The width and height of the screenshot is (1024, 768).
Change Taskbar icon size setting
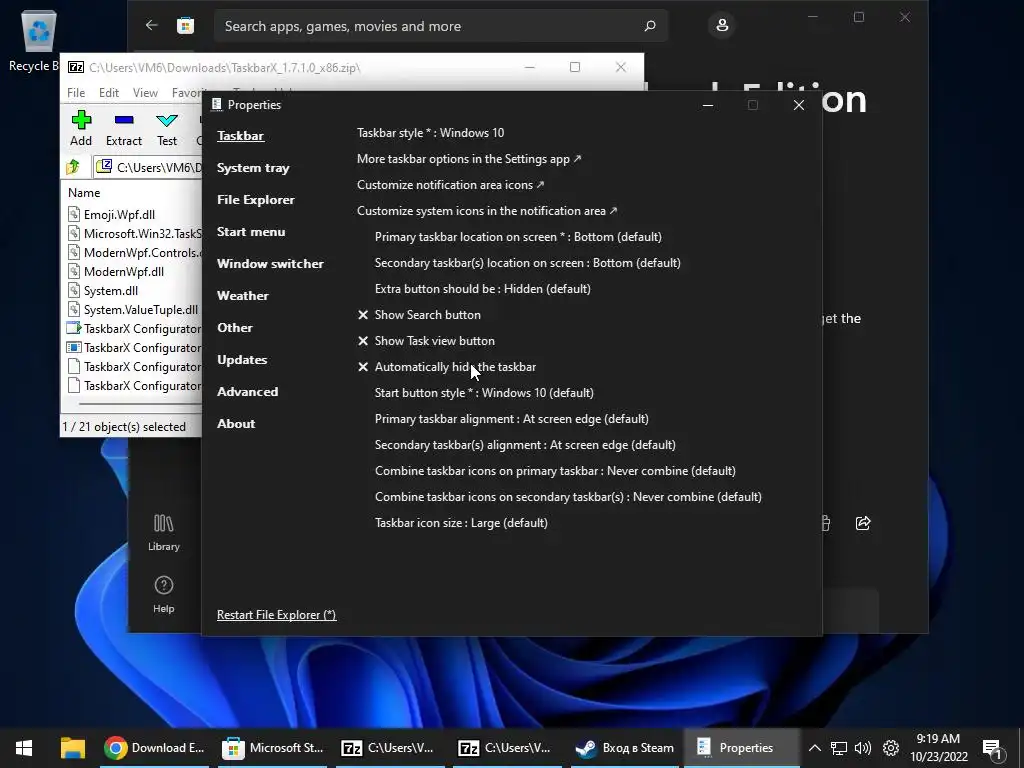(461, 523)
